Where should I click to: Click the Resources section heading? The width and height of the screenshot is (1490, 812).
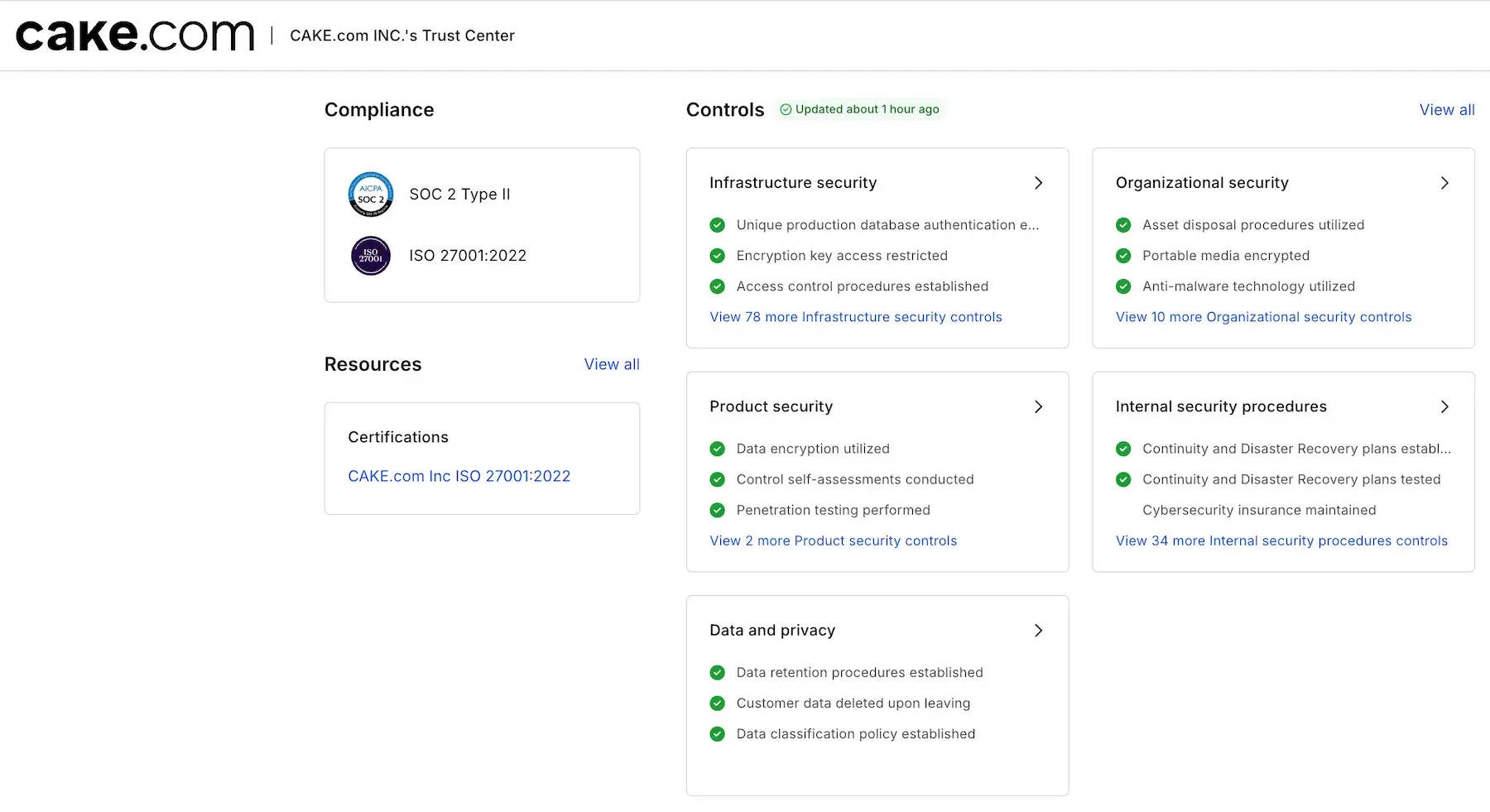372,364
